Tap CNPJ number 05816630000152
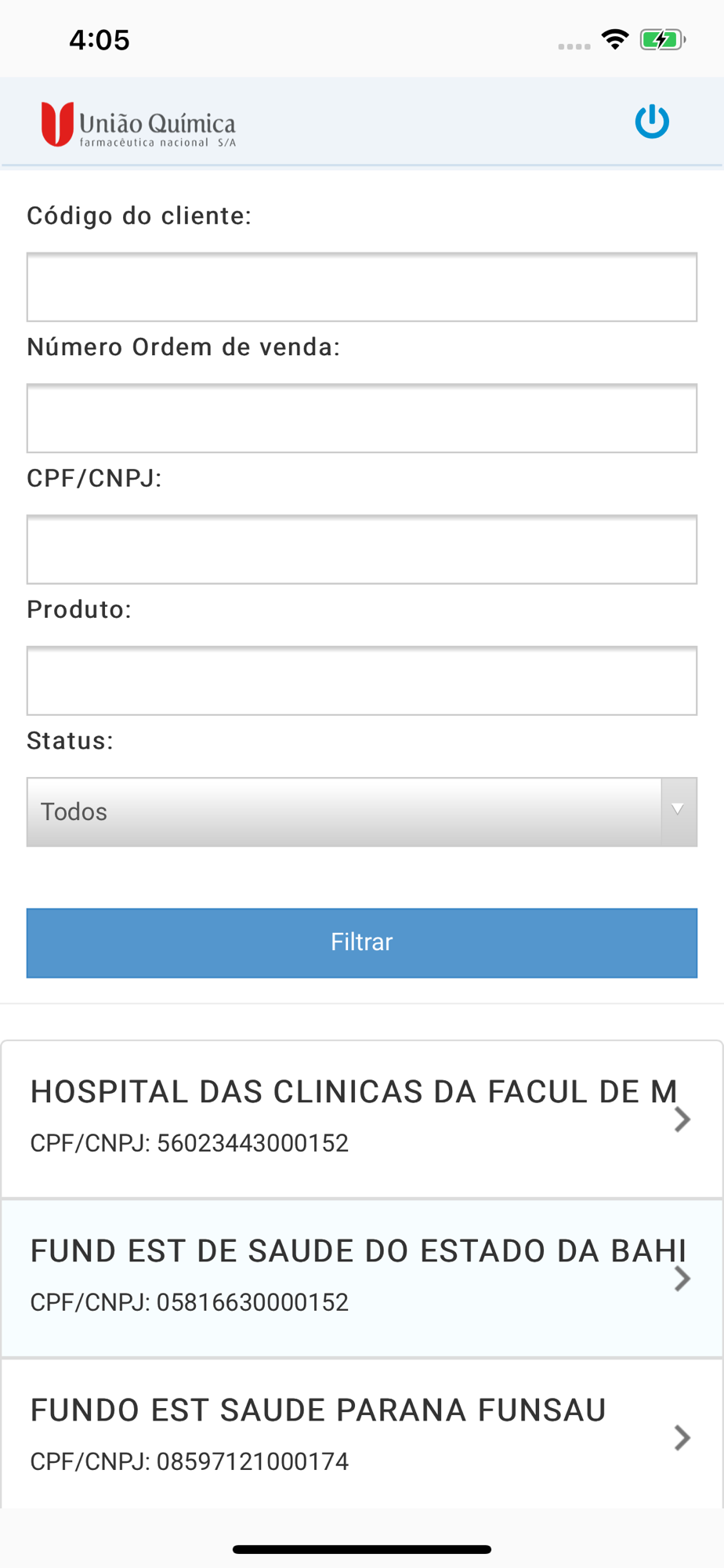Screen dimensions: 724x1568 click(x=252, y=1303)
